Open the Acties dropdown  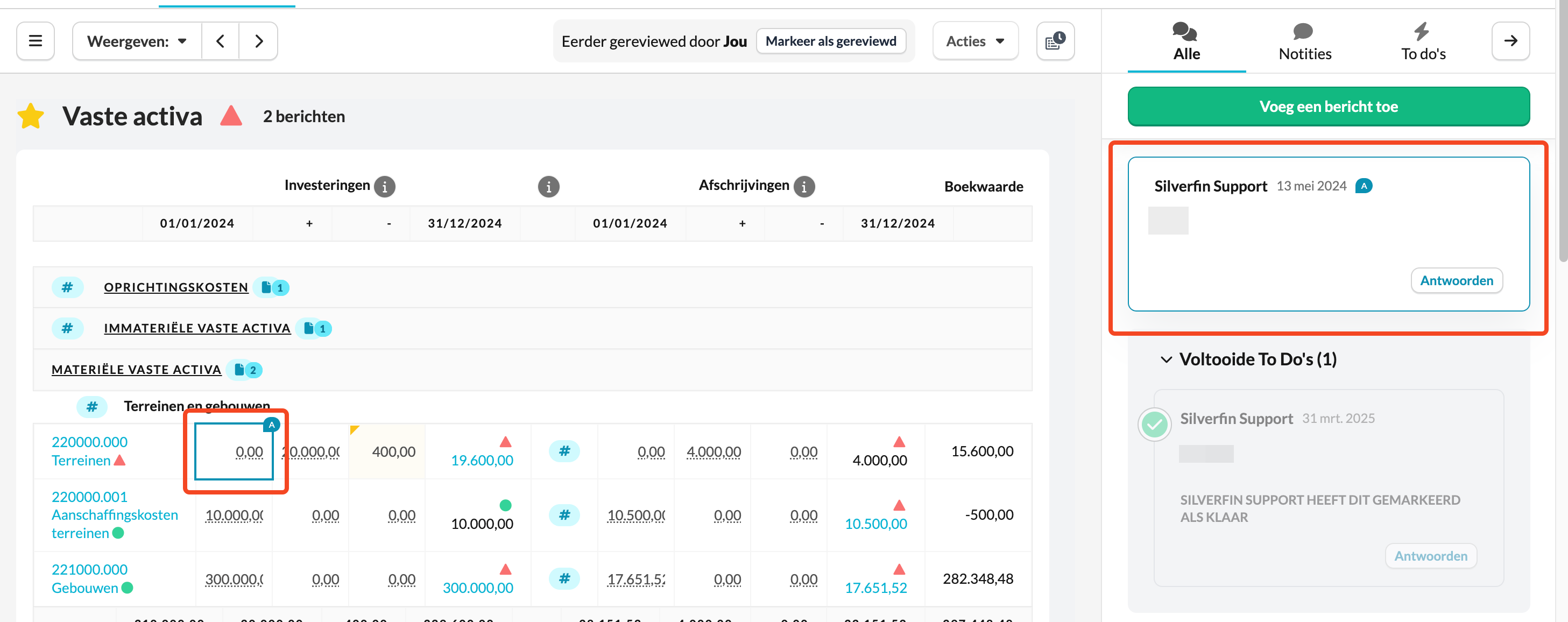click(x=974, y=41)
